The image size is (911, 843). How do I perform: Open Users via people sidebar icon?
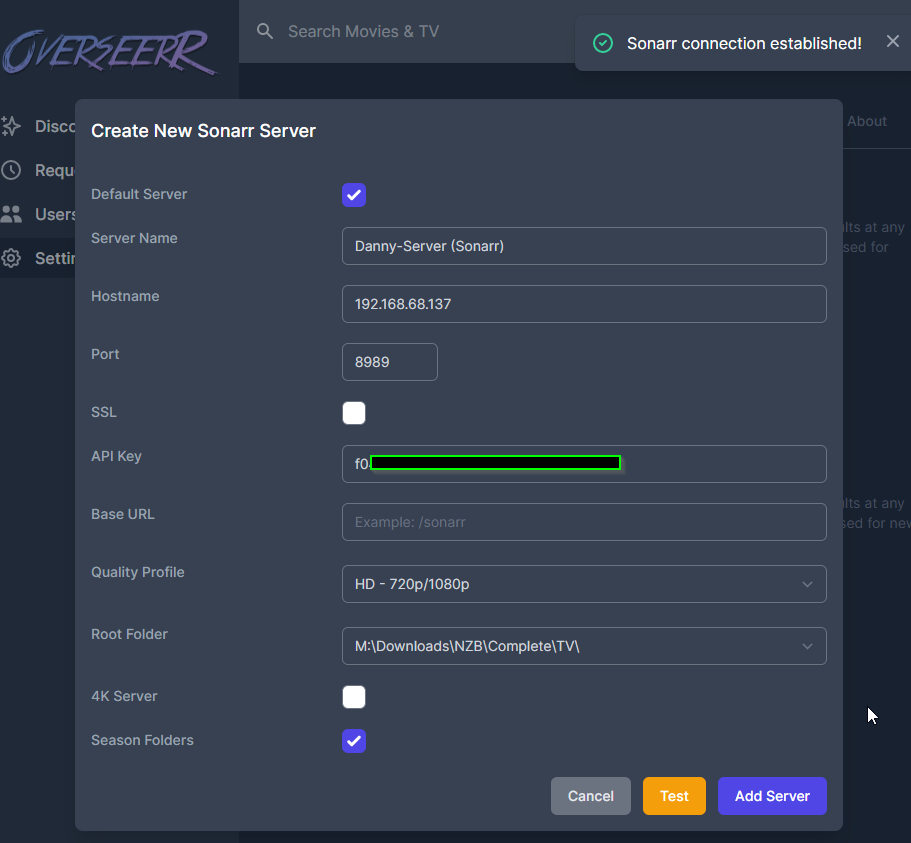11,214
